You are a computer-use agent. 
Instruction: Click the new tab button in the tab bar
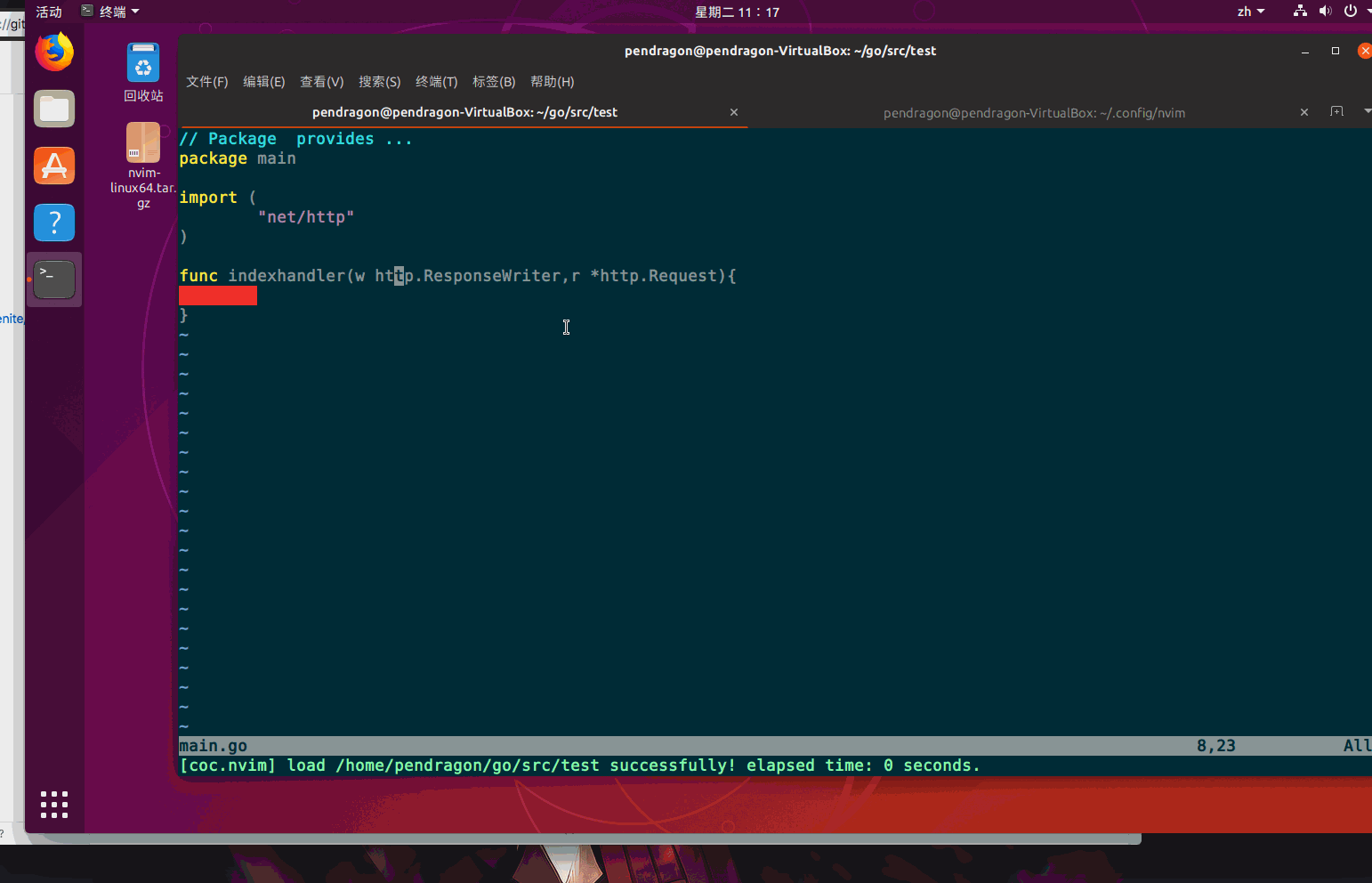tap(1337, 112)
